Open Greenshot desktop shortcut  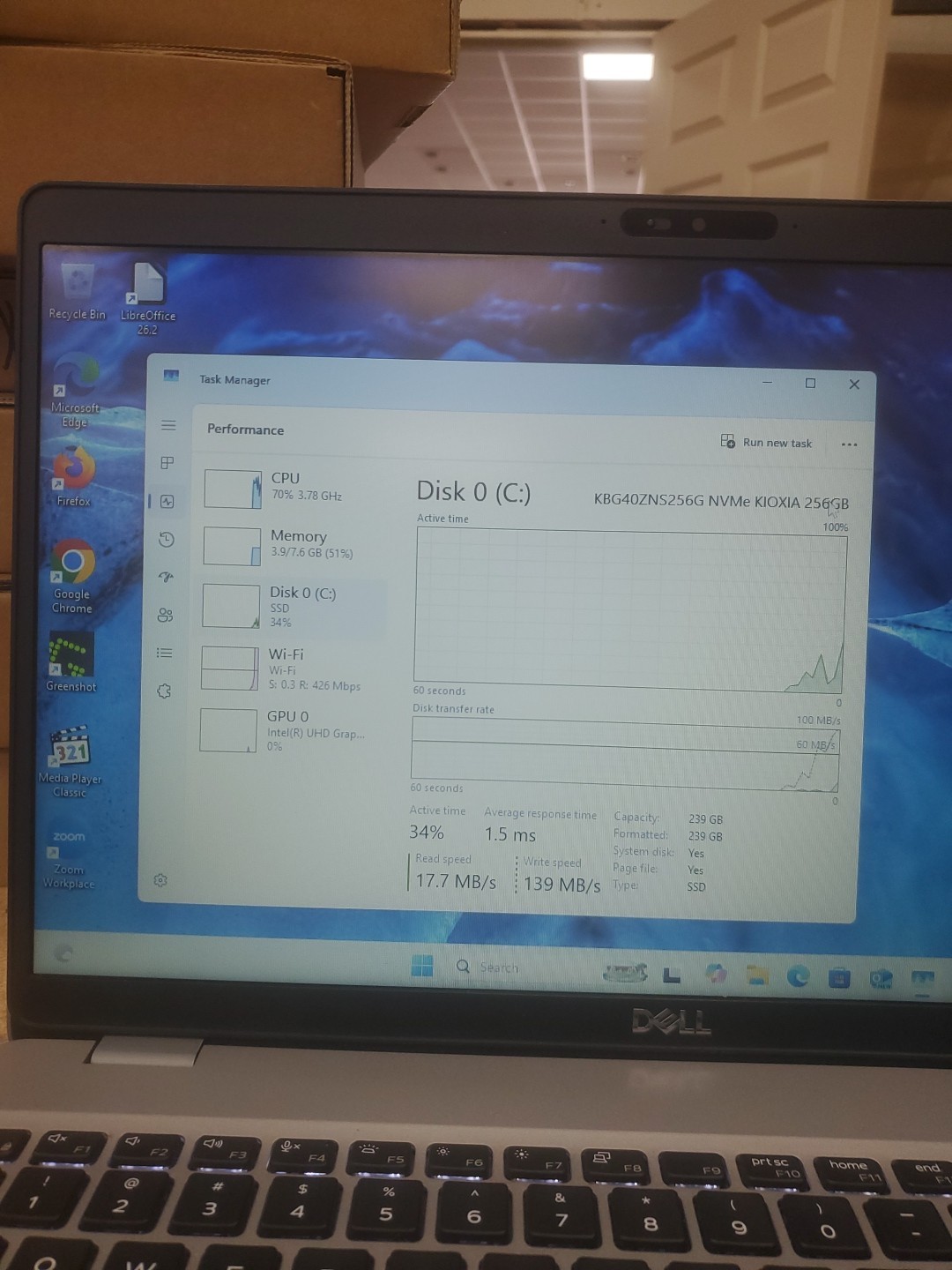coord(71,663)
